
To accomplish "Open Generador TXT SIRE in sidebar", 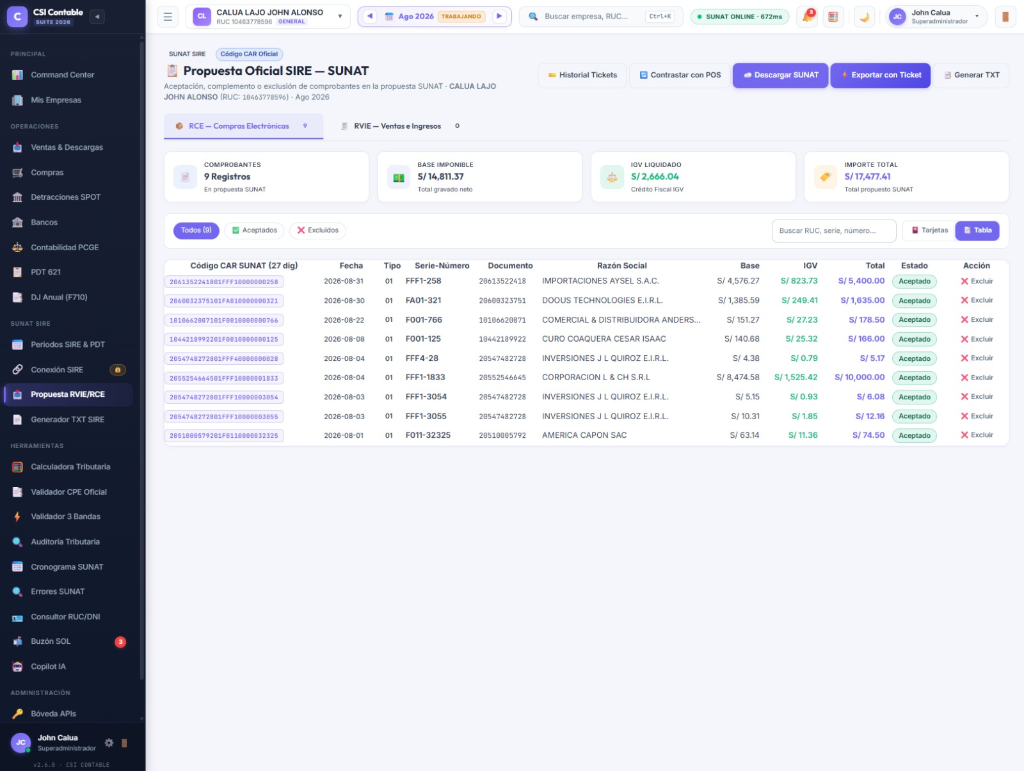I will click(x=68, y=420).
